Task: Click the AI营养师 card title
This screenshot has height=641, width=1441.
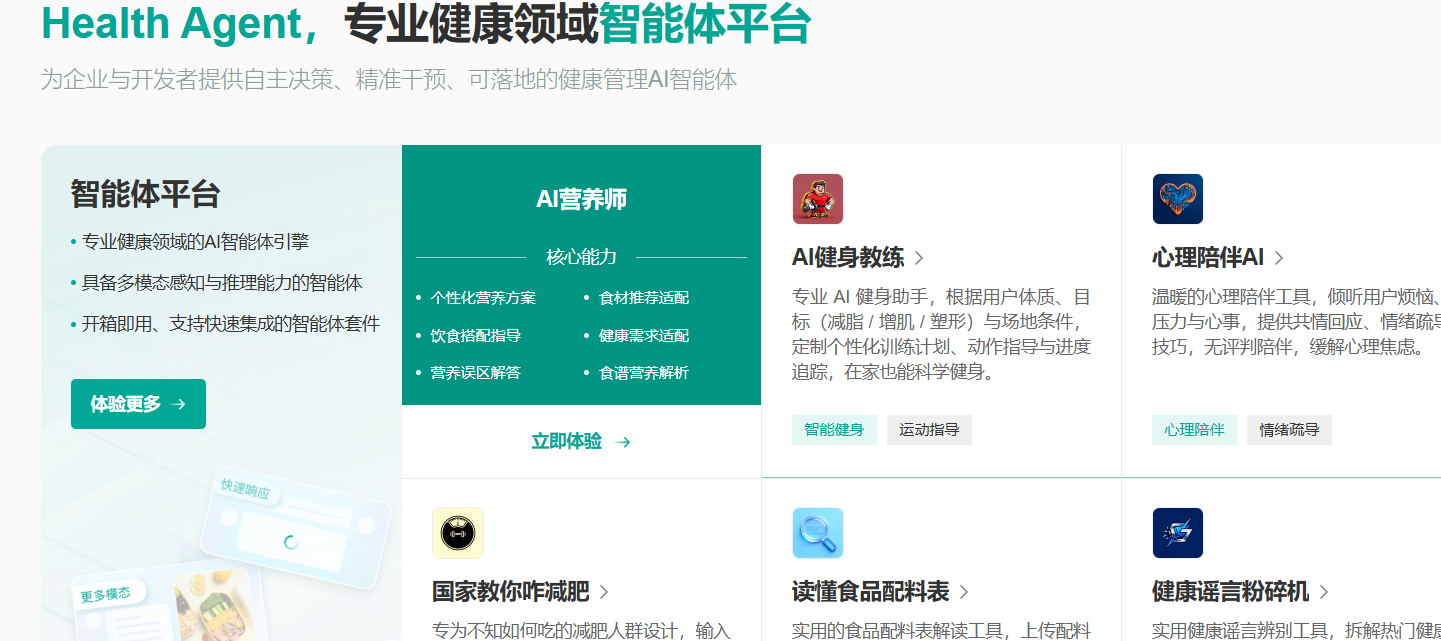Action: [x=581, y=199]
